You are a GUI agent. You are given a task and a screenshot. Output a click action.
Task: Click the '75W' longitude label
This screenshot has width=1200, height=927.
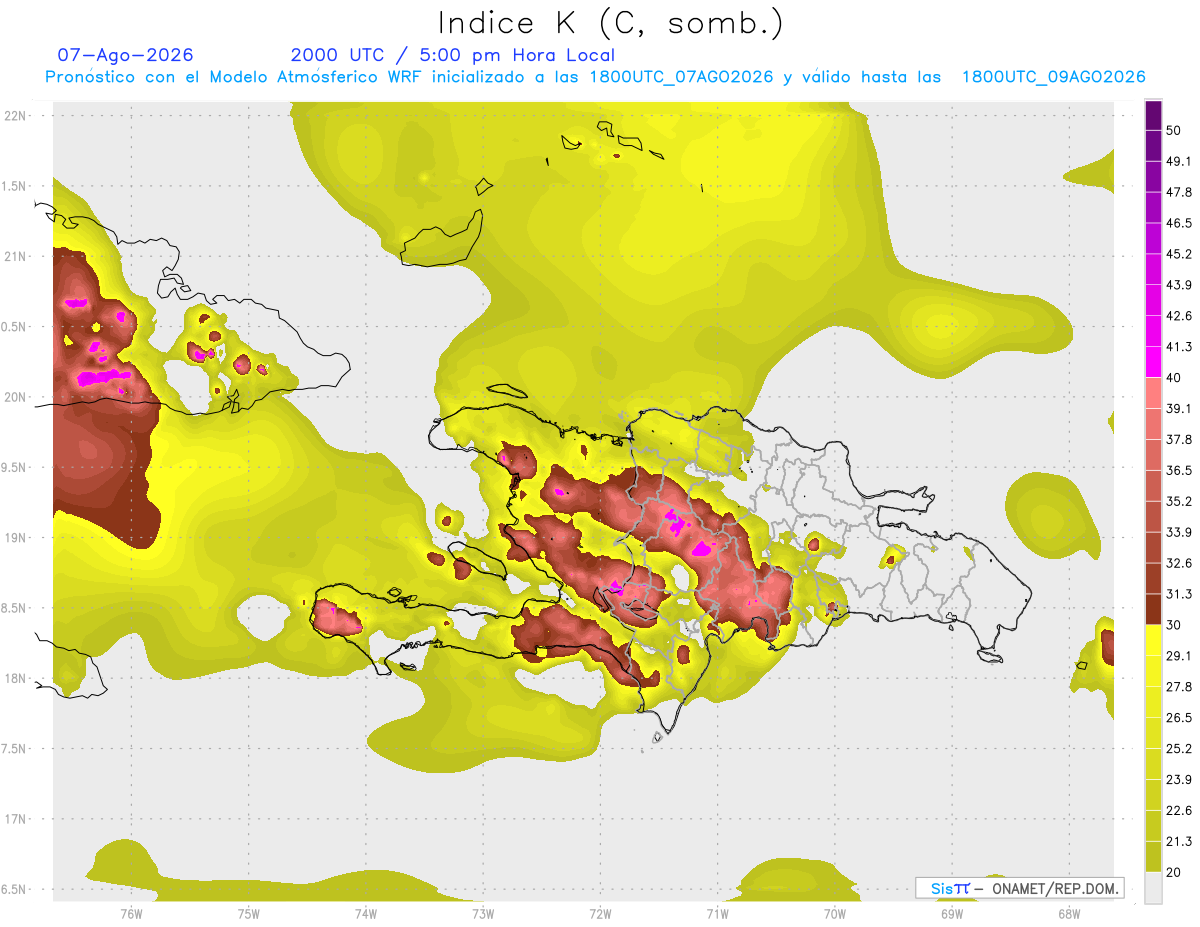click(x=249, y=913)
